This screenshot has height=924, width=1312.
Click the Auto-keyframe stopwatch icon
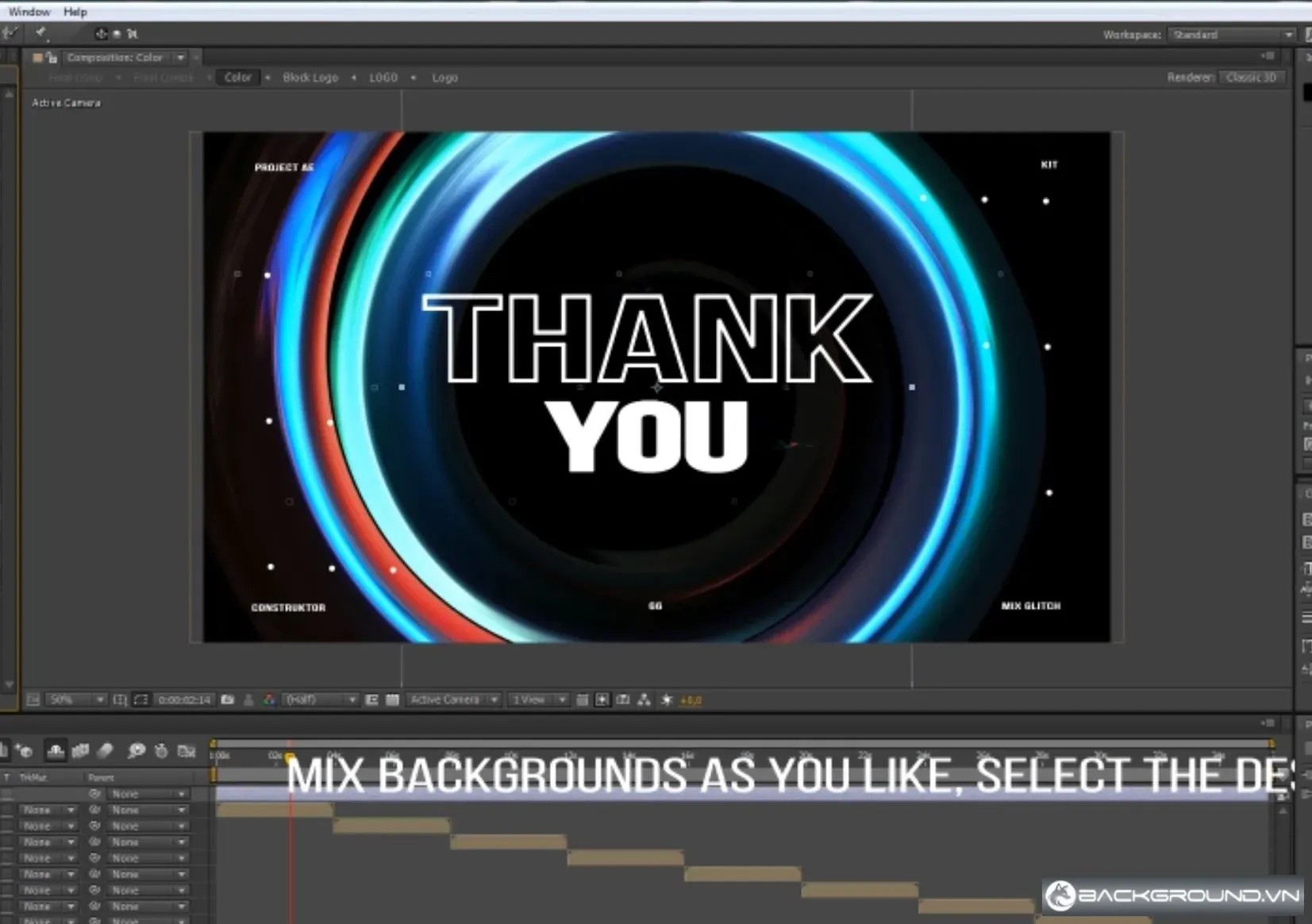(x=161, y=750)
